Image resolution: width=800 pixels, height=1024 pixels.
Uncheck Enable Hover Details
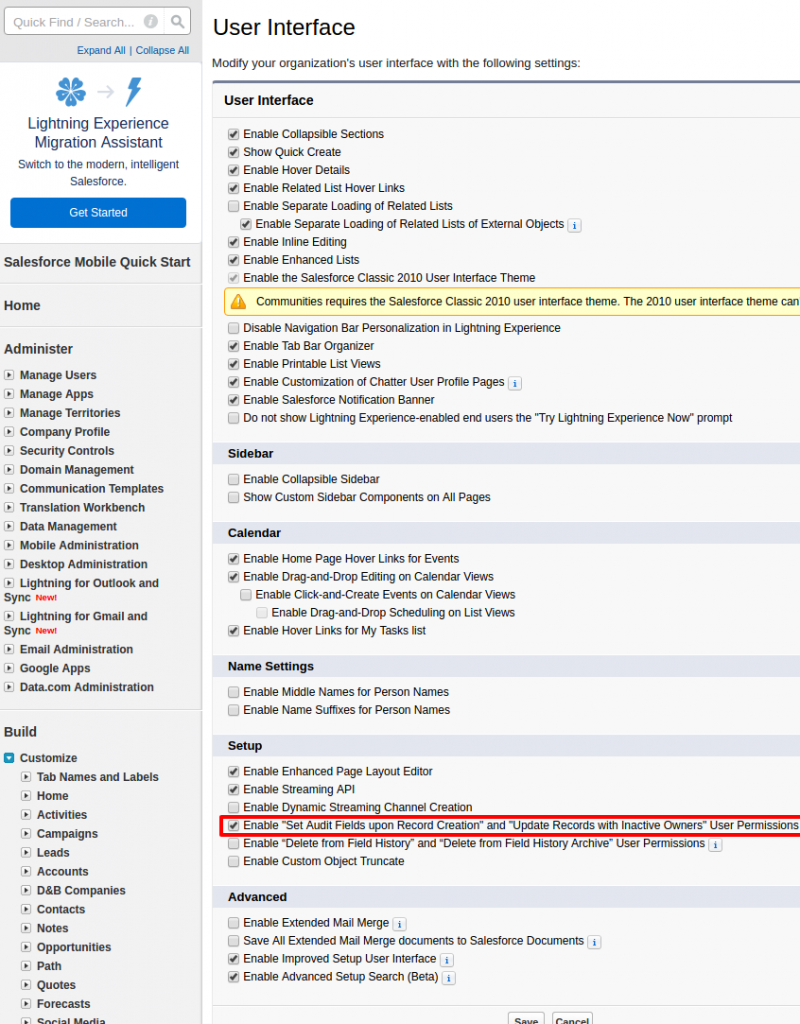pos(233,170)
